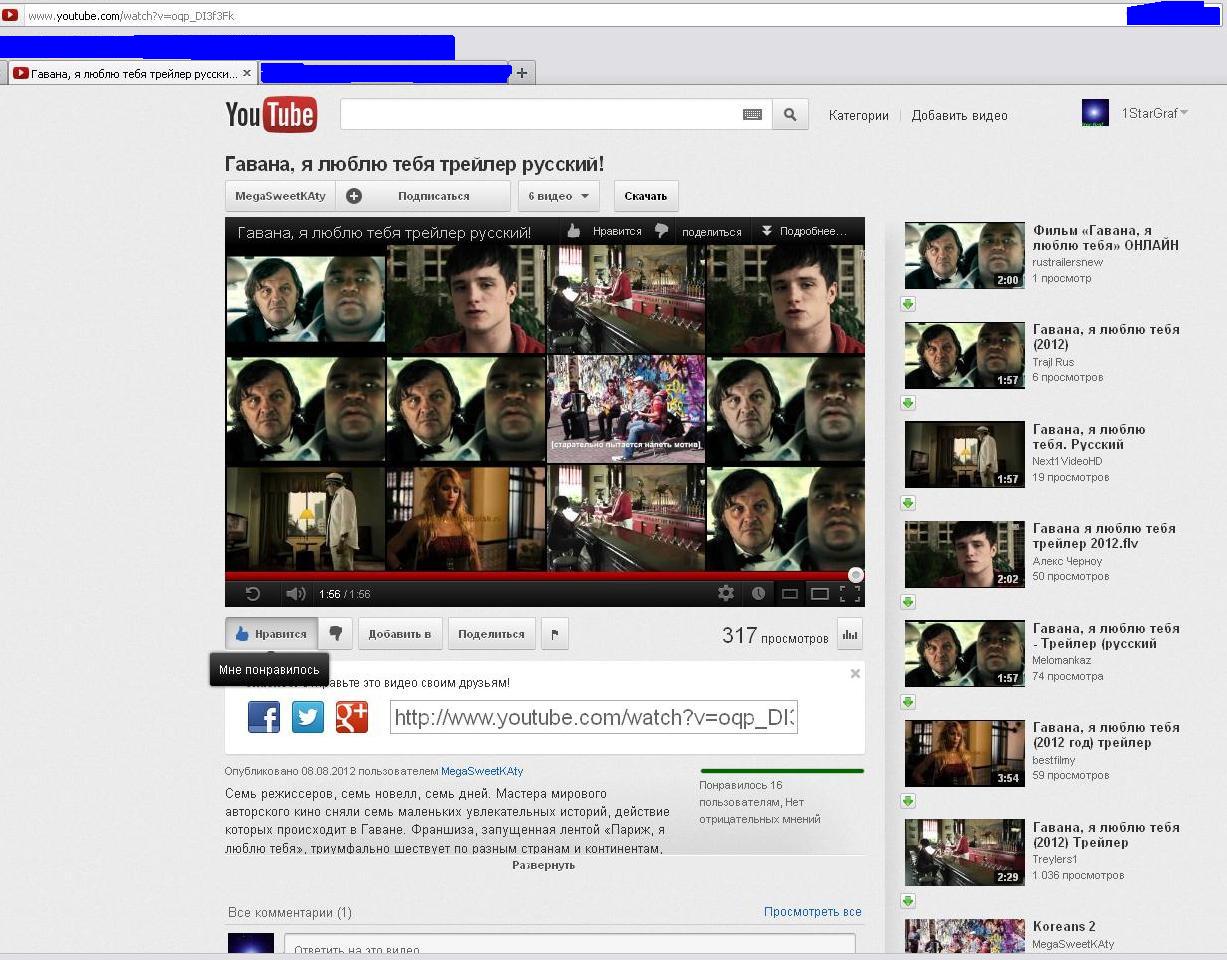Click the replay button in player
Image resolution: width=1227 pixels, height=960 pixels.
click(x=253, y=594)
